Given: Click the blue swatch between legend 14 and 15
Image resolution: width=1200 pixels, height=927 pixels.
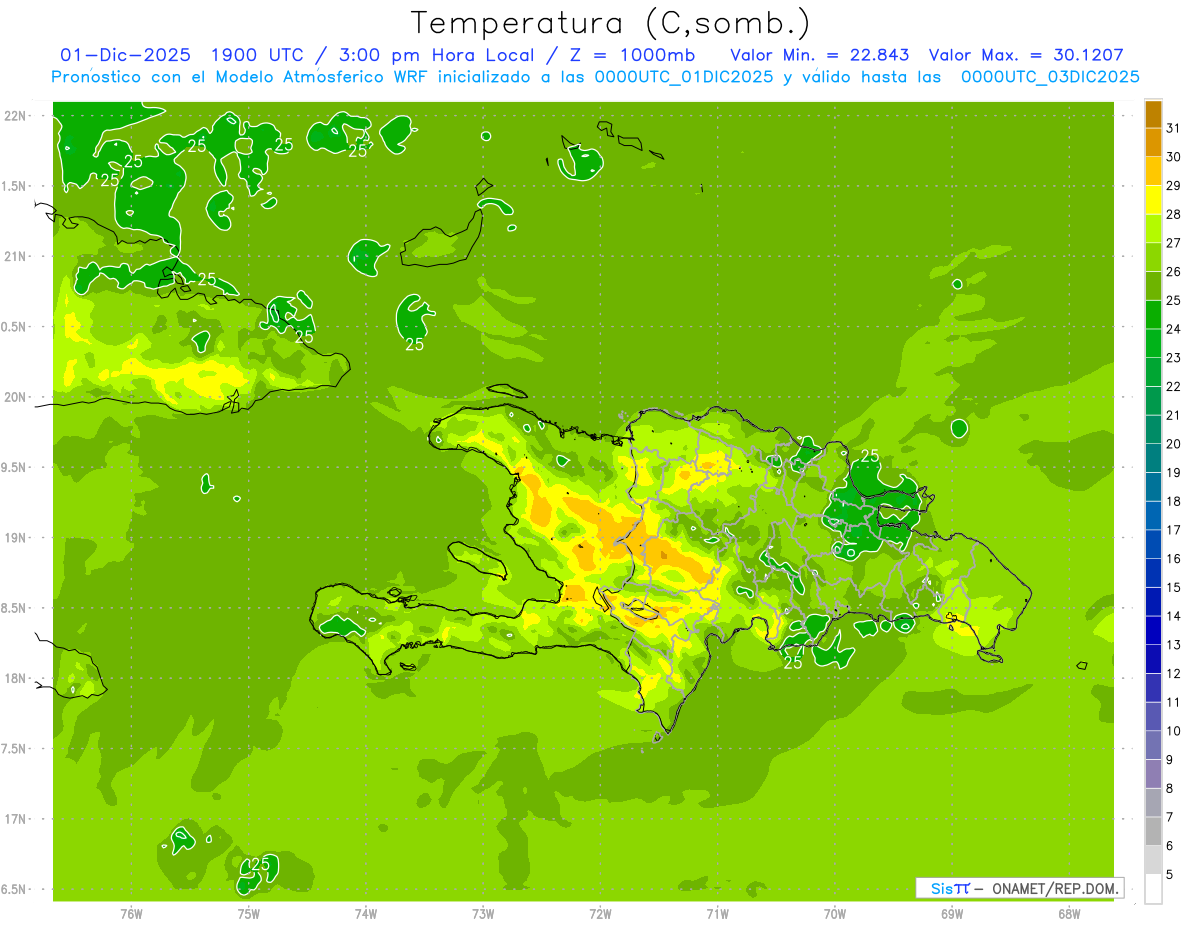Looking at the screenshot, I should point(1153,602).
